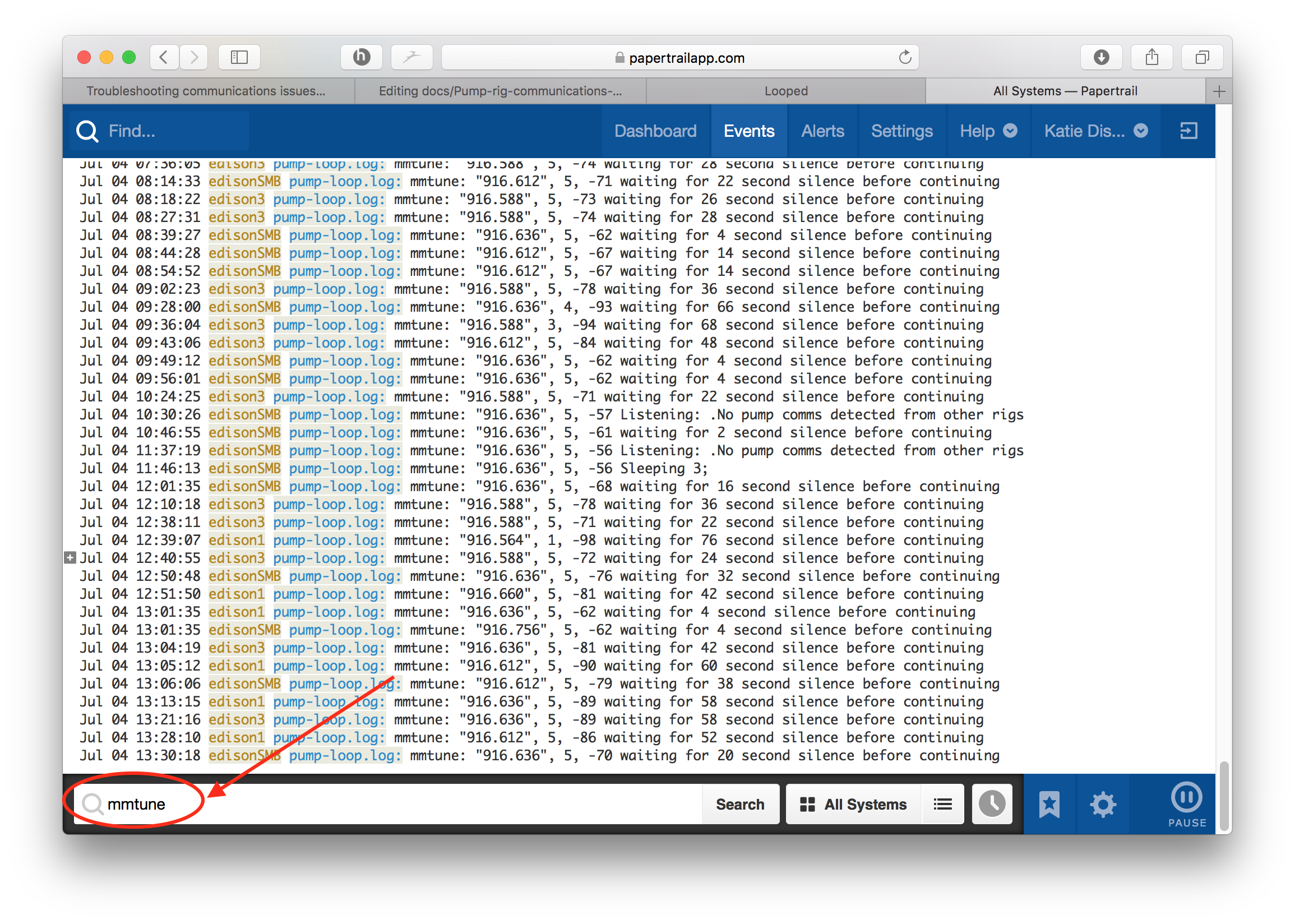Click edison1 link in 12:51:50 row

[x=237, y=593]
